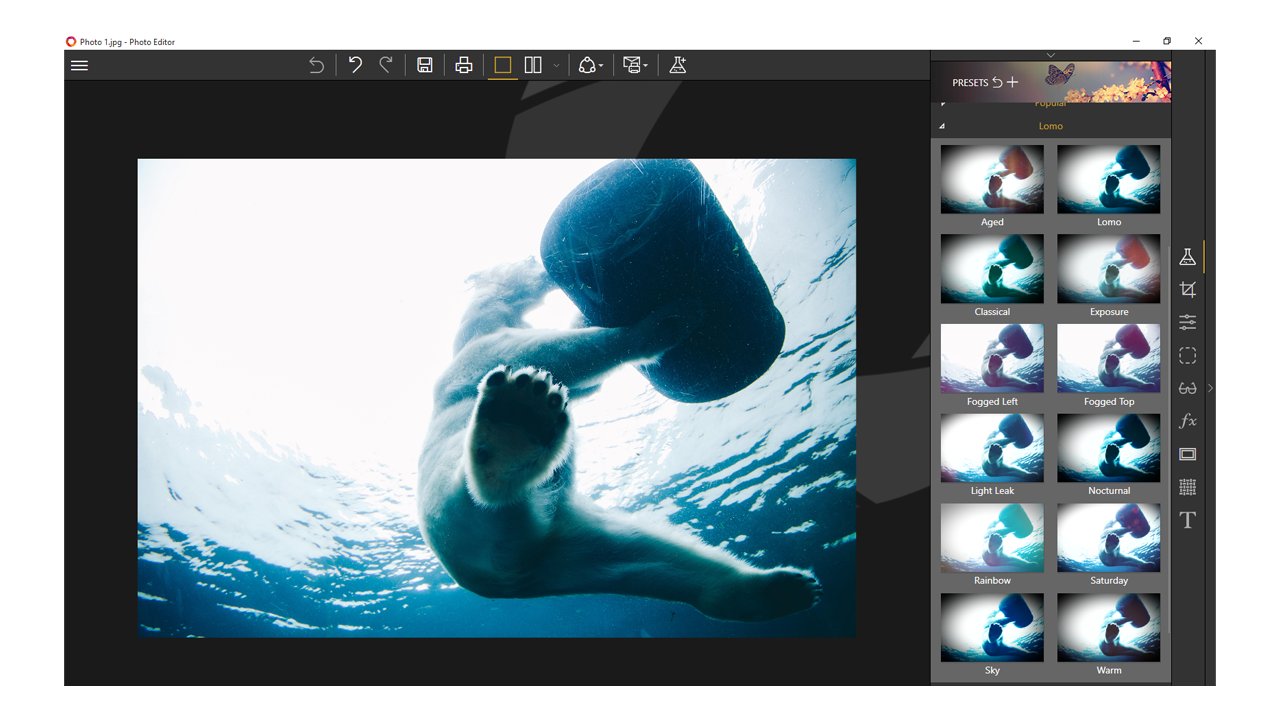Screen dimensions: 1280x720
Task: Open the fx effects tool
Action: pyautogui.click(x=1188, y=421)
